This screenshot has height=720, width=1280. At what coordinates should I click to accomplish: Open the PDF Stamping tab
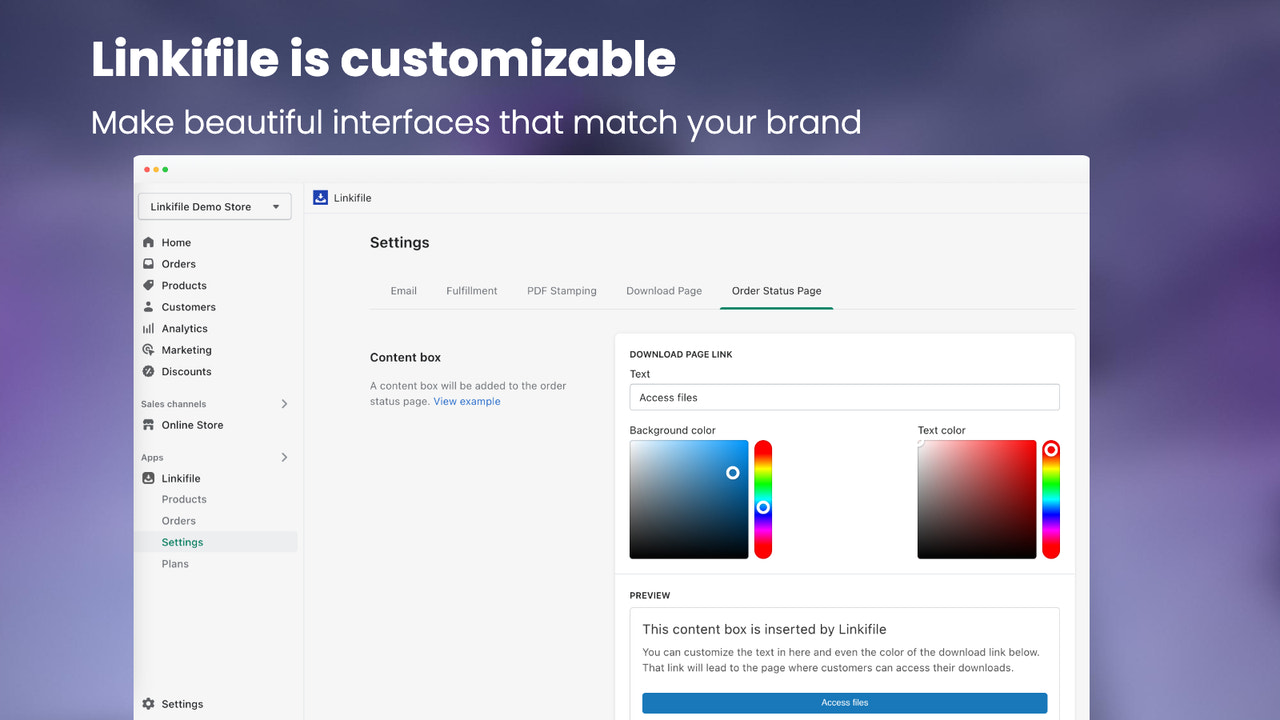562,291
